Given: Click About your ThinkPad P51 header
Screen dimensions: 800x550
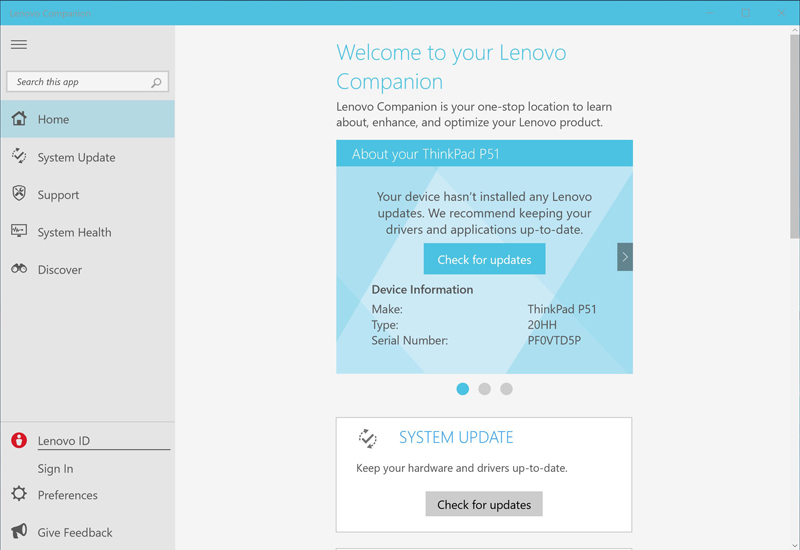Looking at the screenshot, I should tap(484, 154).
